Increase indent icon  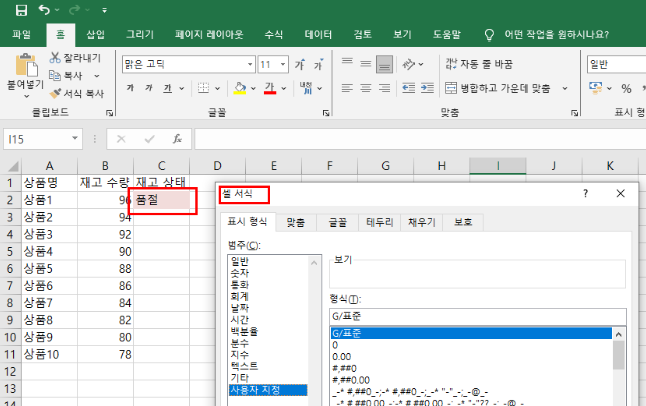click(427, 88)
